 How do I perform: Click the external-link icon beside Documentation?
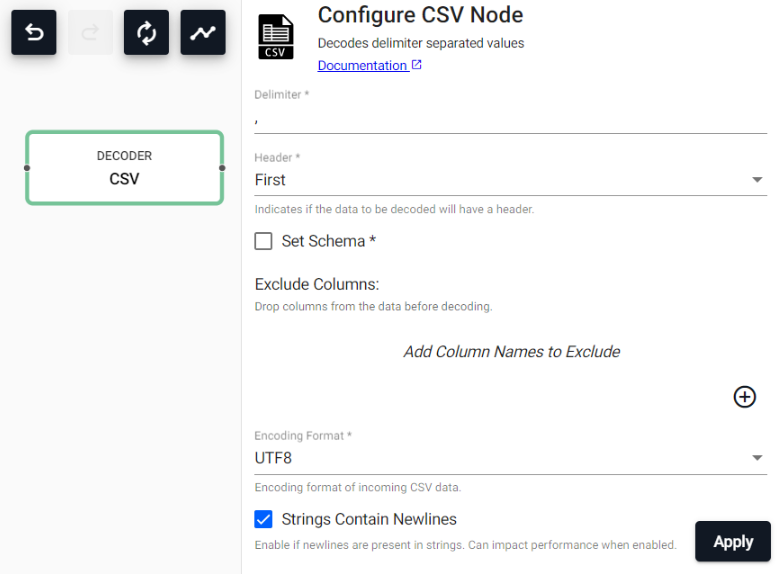click(417, 65)
